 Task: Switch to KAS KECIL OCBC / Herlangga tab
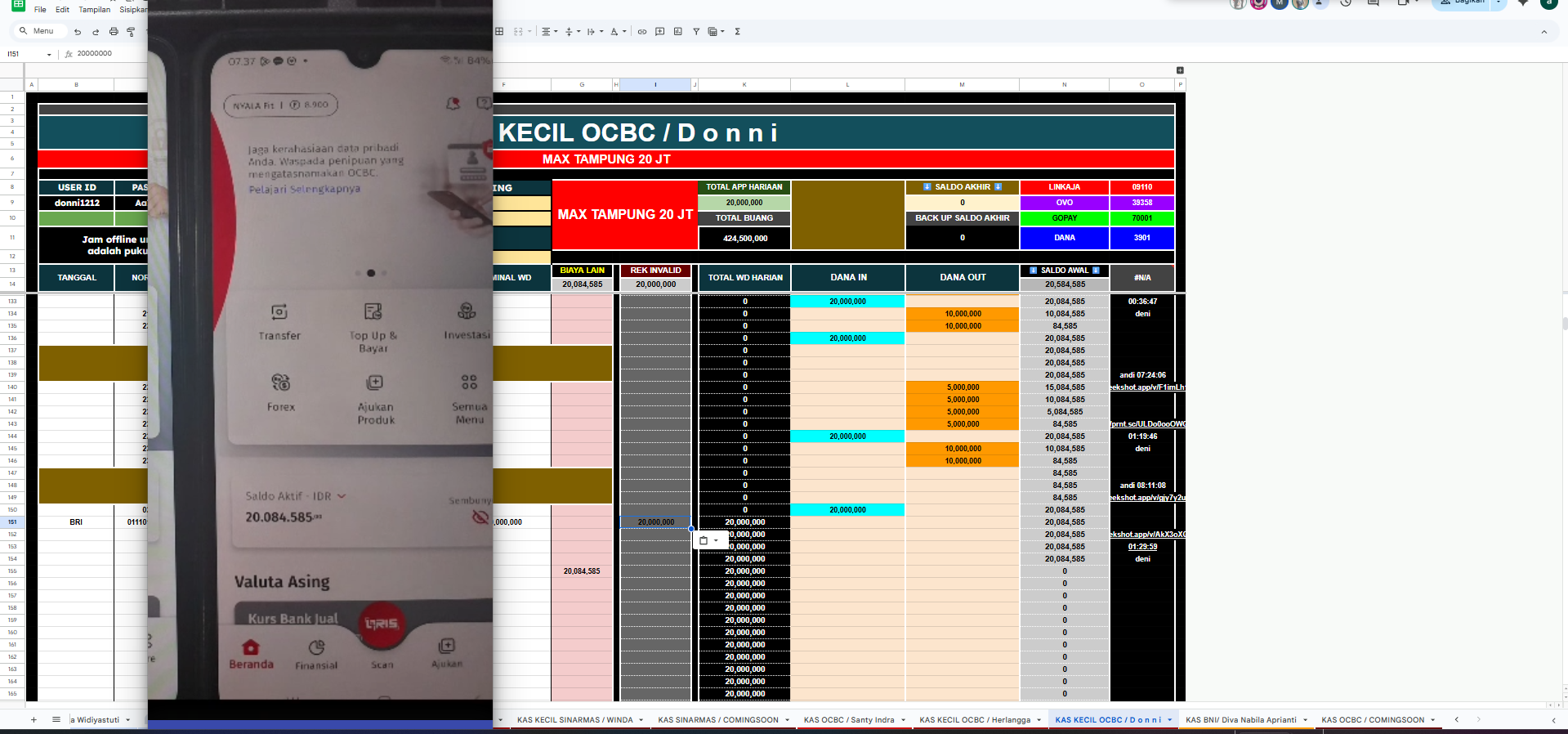tap(975, 720)
